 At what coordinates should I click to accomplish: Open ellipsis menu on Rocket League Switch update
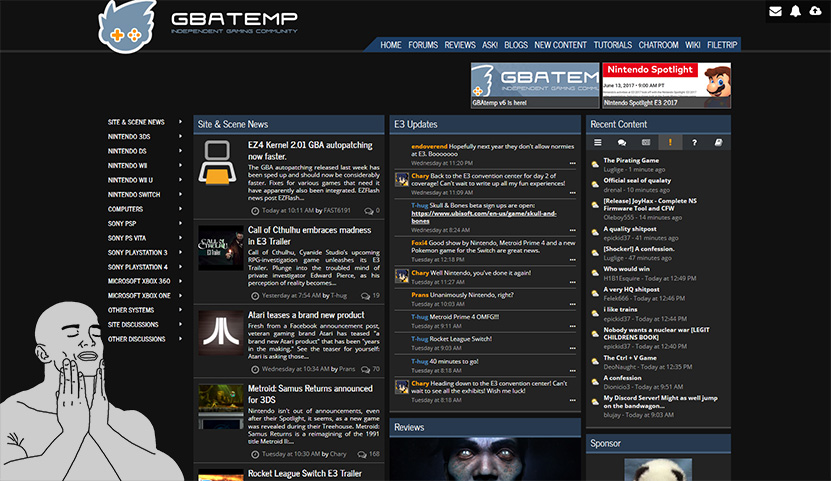(572, 349)
